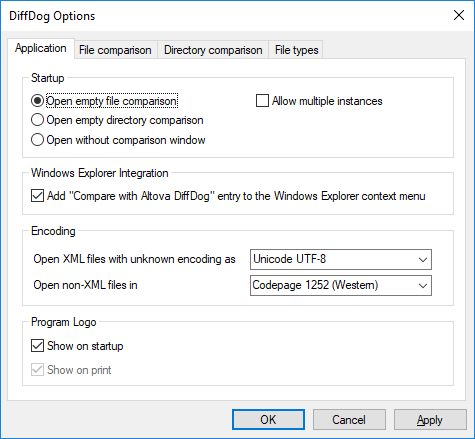Click the 'Open non-XML files in' label
The height and width of the screenshot is (439, 475).
(85, 285)
